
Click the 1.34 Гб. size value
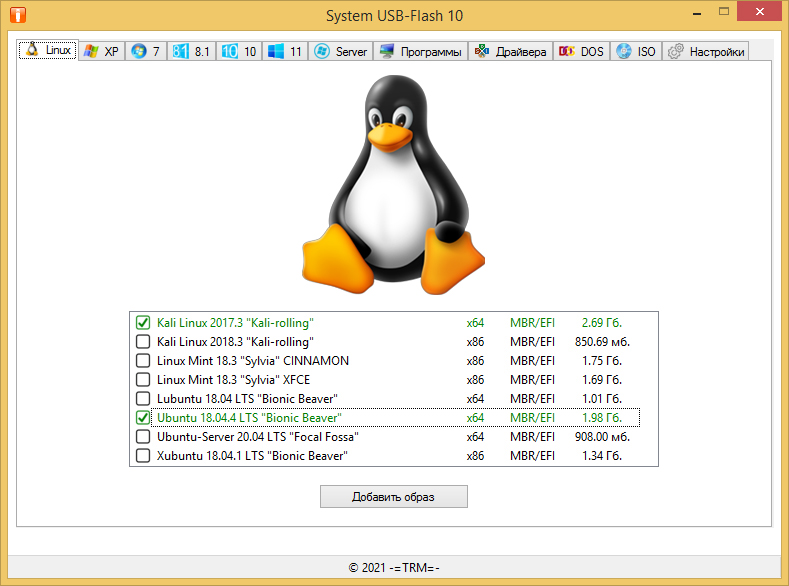point(602,456)
